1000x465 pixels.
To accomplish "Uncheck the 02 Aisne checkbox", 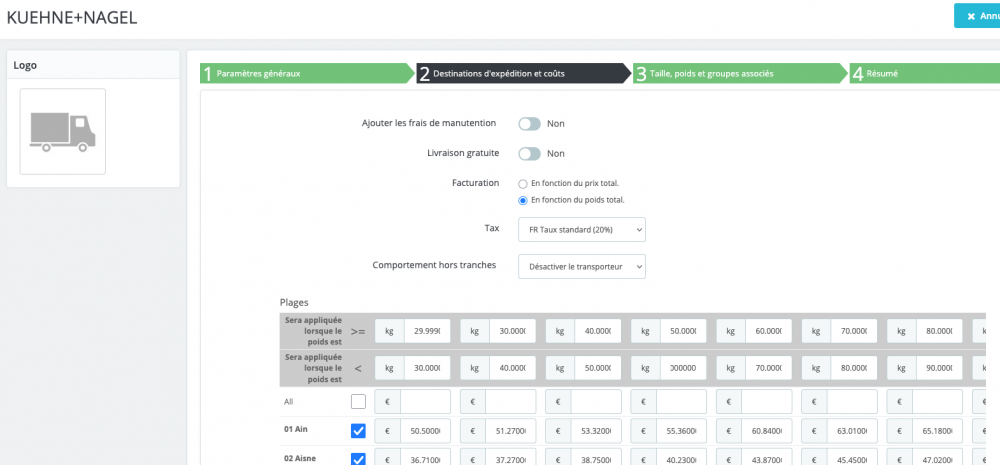I will click(358, 459).
